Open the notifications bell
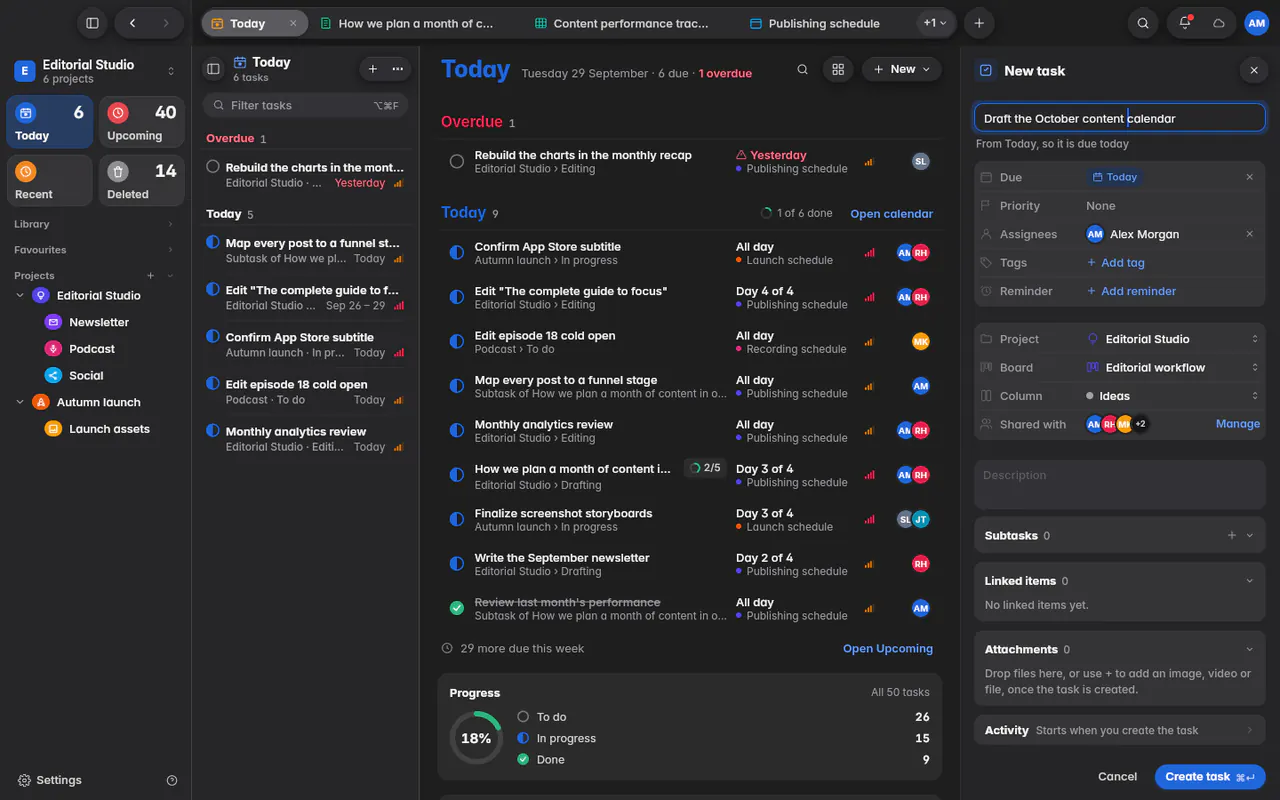 pyautogui.click(x=1185, y=23)
